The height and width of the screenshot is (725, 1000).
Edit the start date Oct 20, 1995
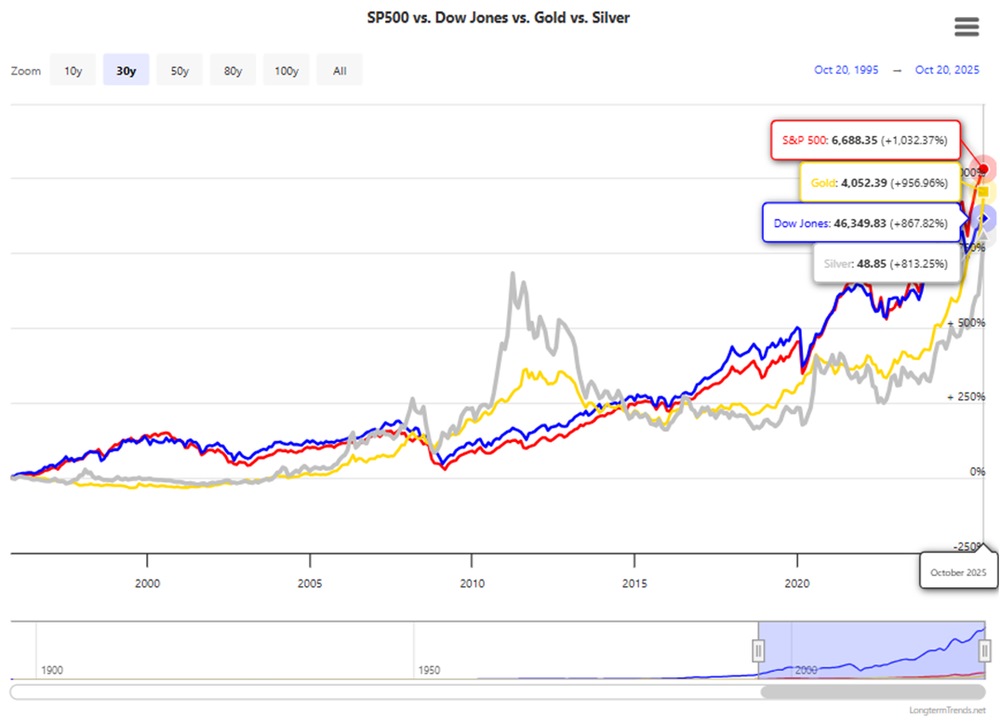tap(846, 70)
